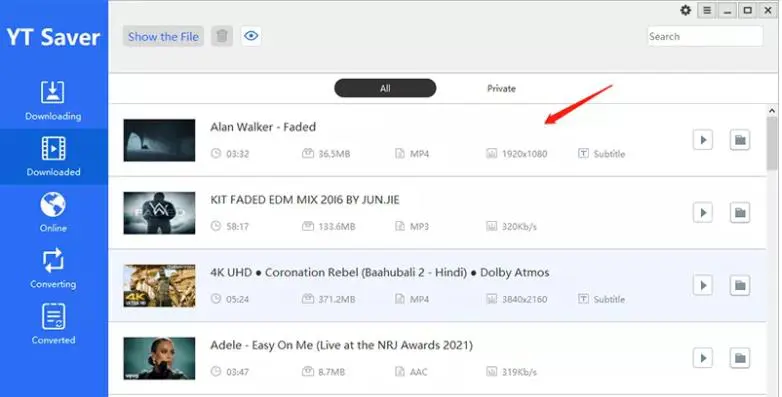Open folder for KIT FADED EDM MIX
Viewport: 782px width, 397px height.
[740, 213]
